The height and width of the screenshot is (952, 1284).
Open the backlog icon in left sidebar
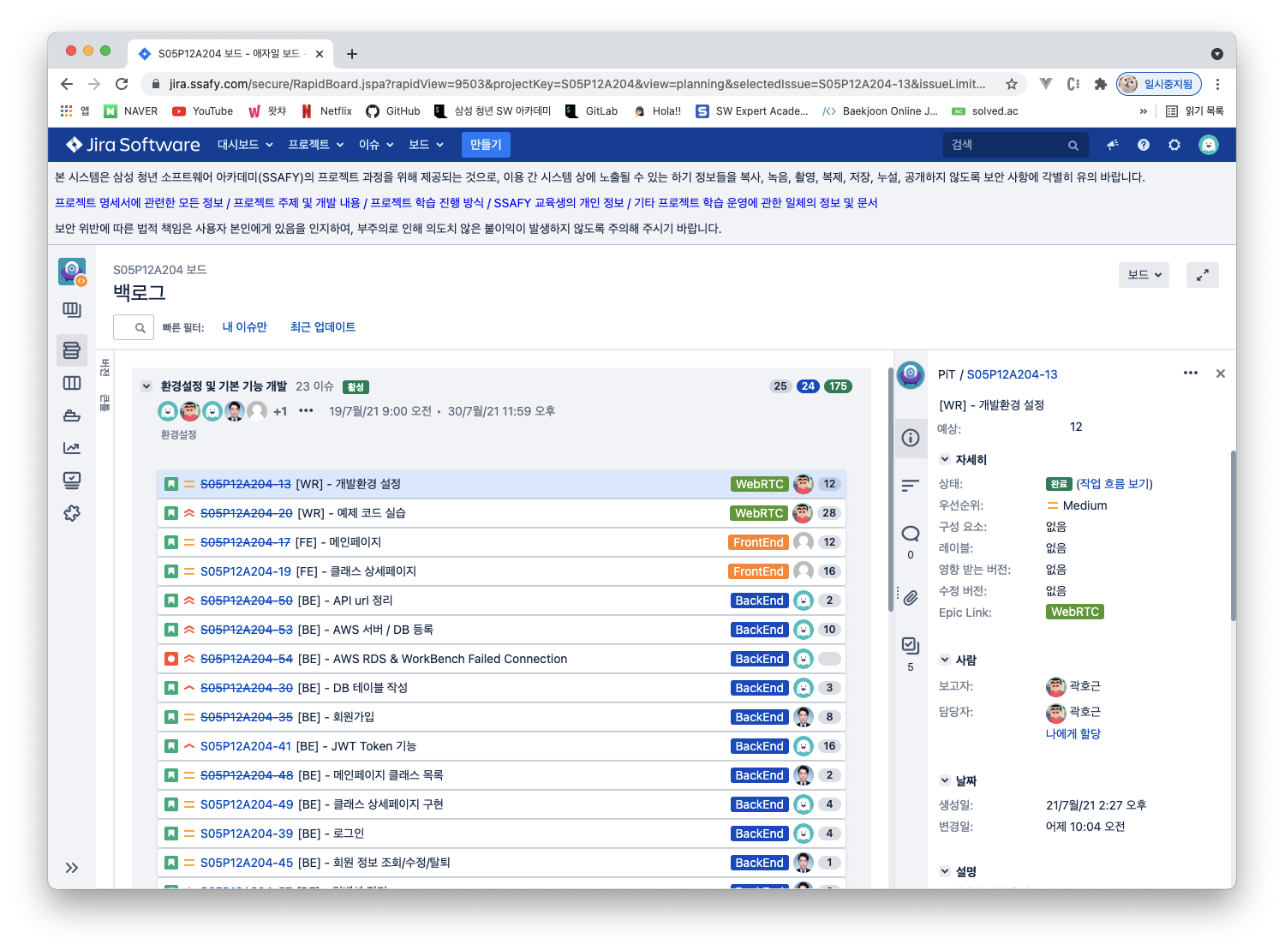click(72, 350)
